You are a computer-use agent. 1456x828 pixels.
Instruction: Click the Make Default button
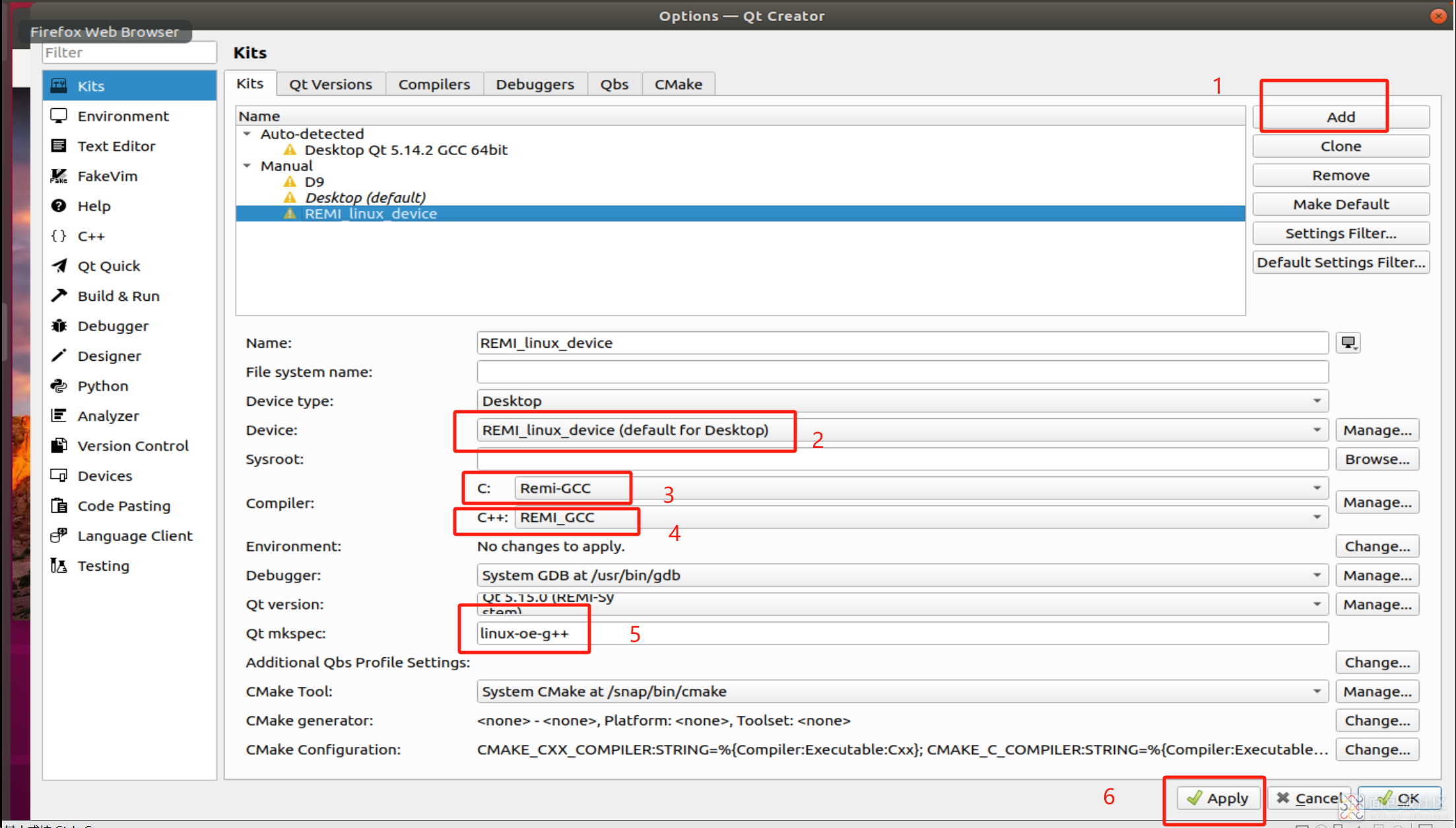[1341, 205]
